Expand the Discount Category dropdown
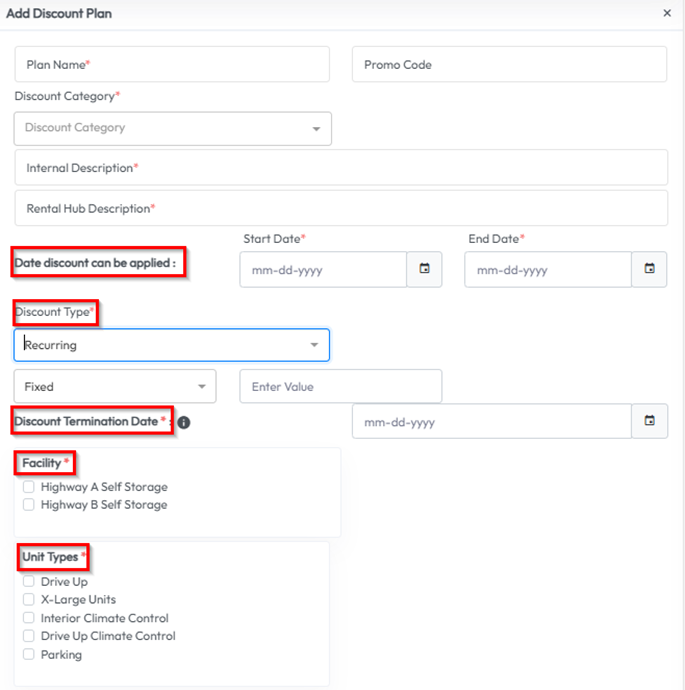 [172, 128]
